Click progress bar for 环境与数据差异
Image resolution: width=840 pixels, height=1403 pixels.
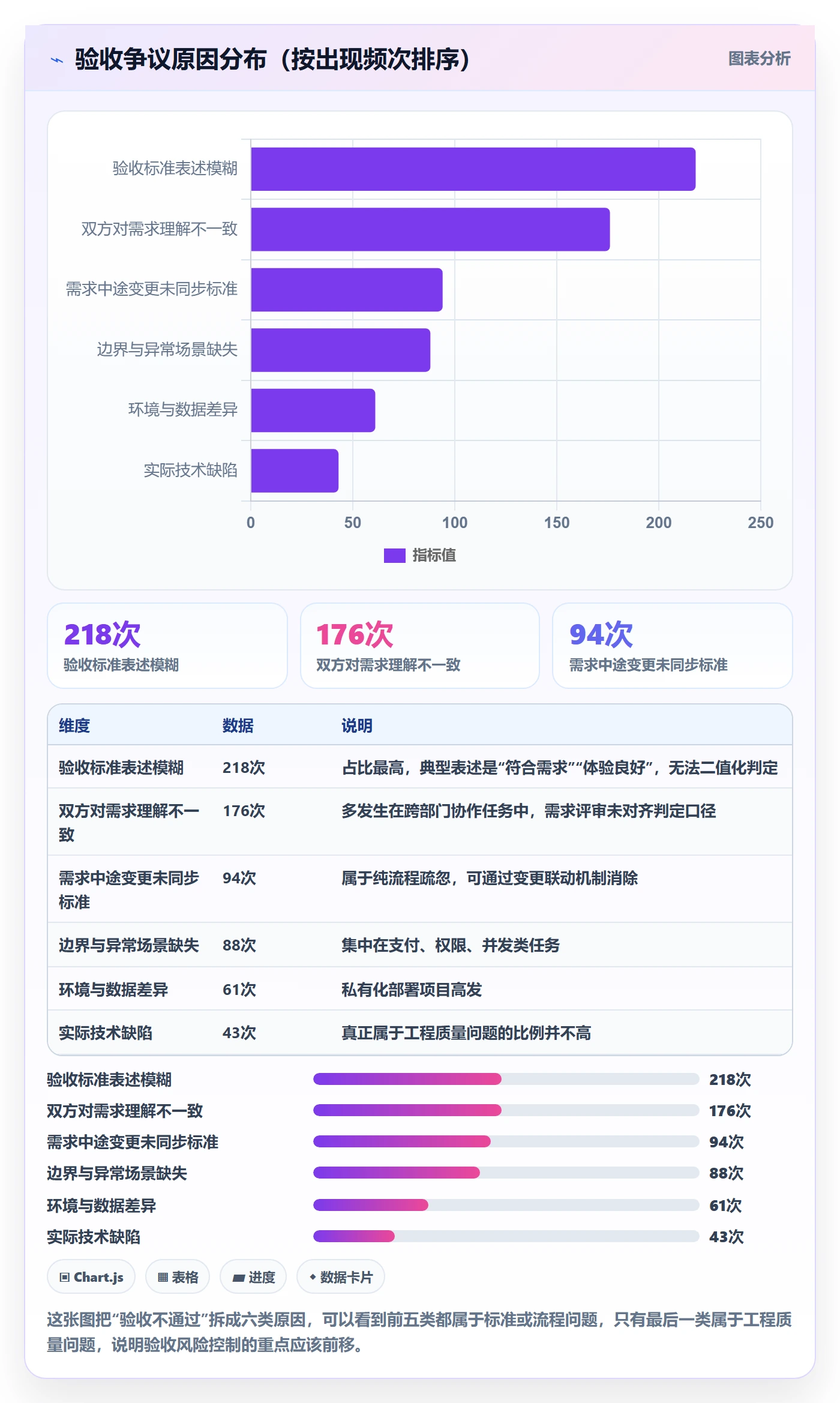pos(506,1205)
